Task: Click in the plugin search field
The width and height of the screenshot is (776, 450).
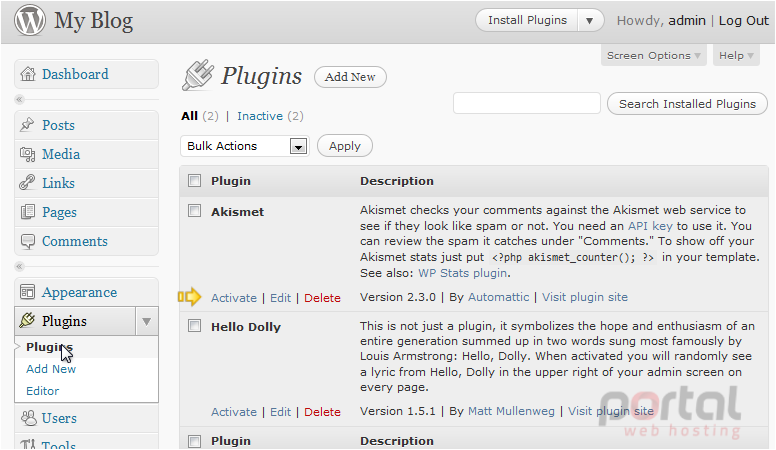Action: coord(527,103)
